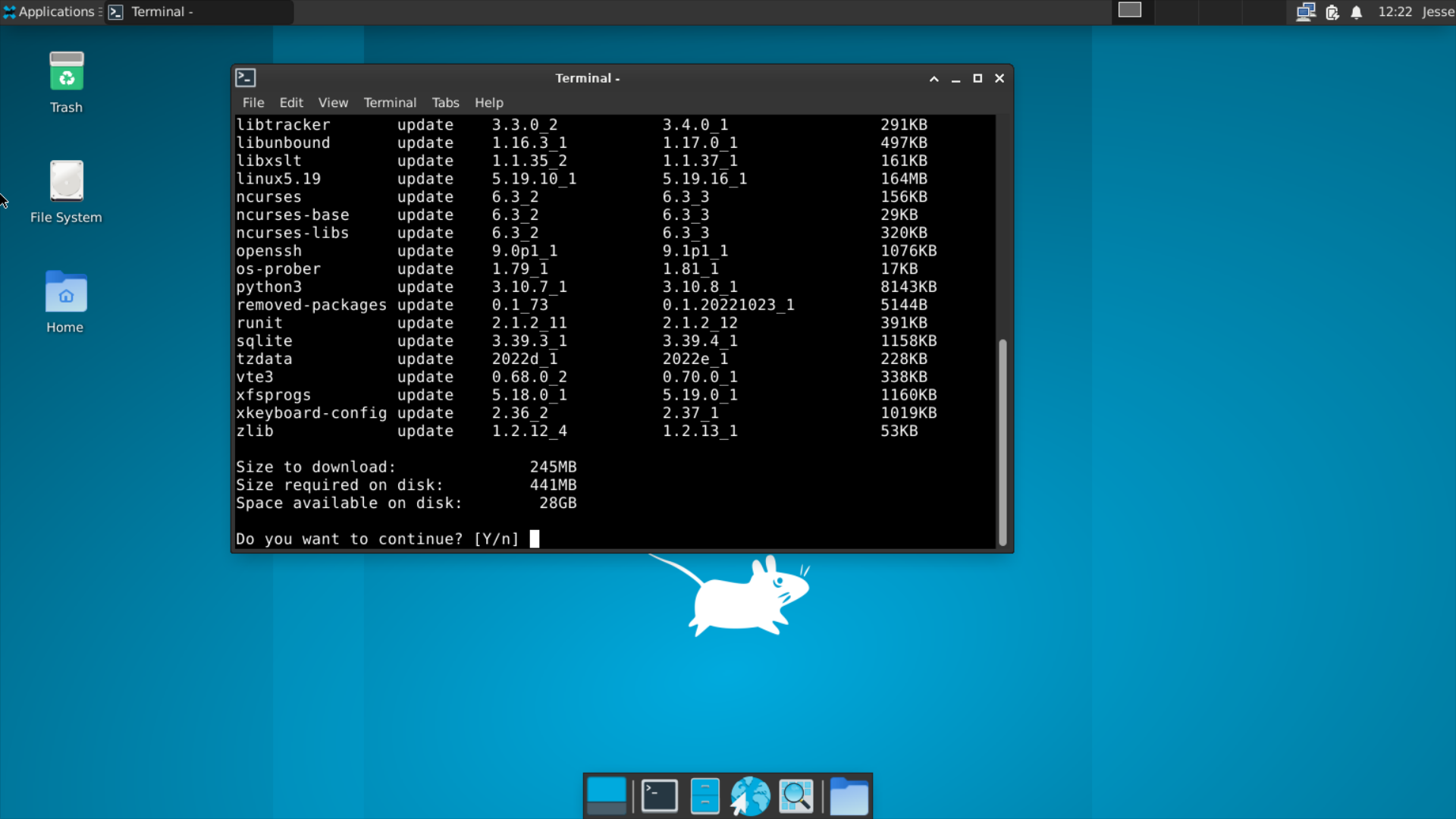Open the Edit menu in Terminal

[x=291, y=102]
